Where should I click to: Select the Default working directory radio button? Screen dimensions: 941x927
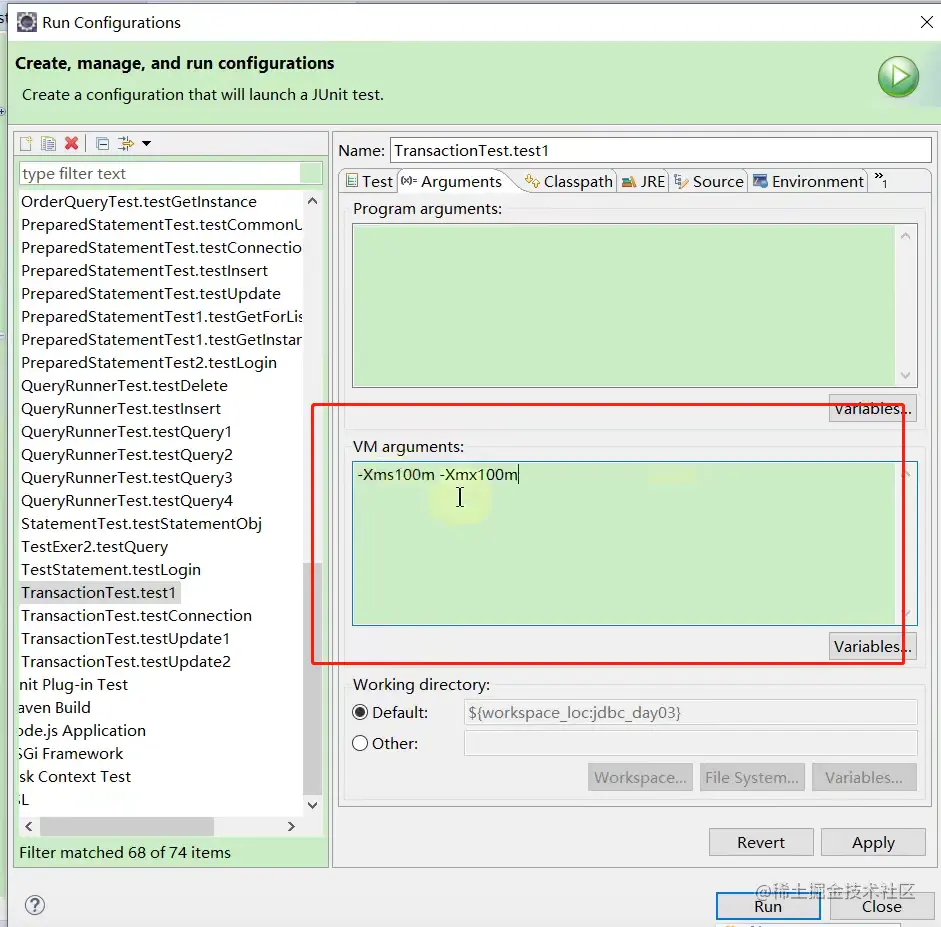360,712
